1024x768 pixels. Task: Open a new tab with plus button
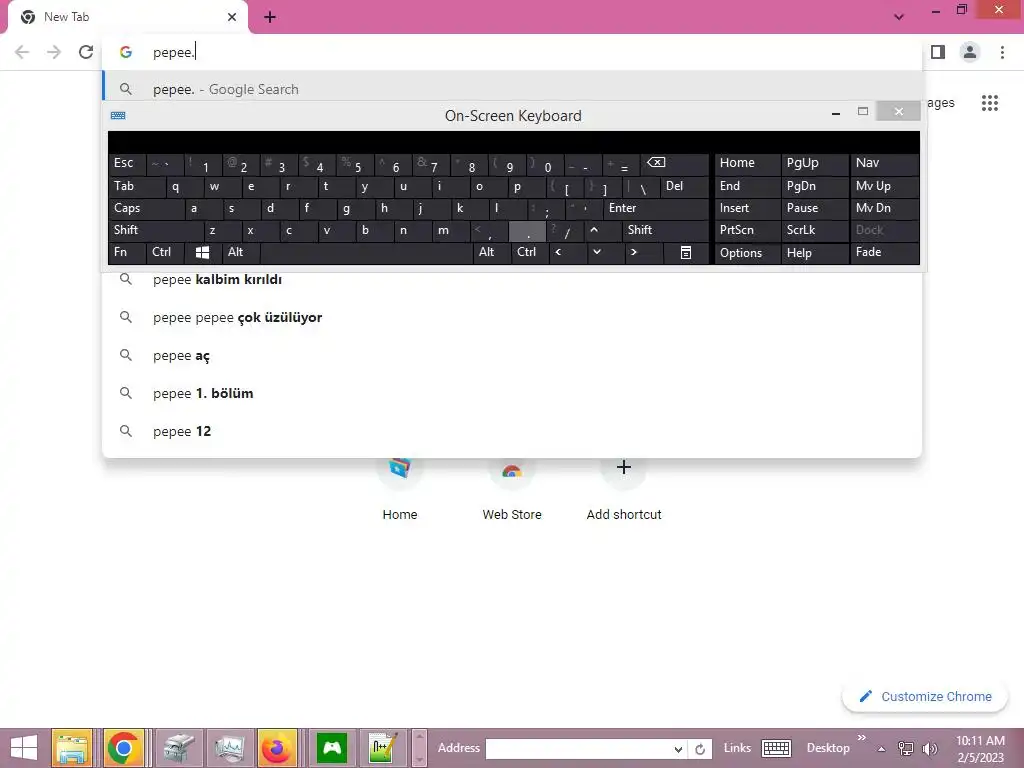(x=270, y=17)
